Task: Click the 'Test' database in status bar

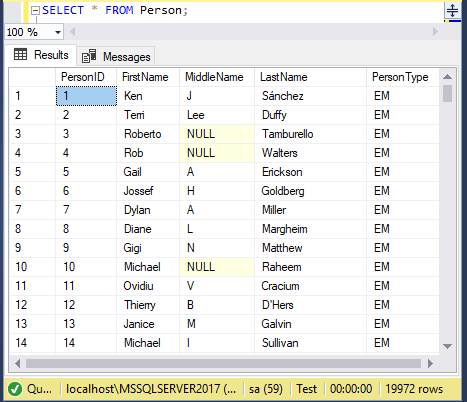Action: [x=306, y=389]
